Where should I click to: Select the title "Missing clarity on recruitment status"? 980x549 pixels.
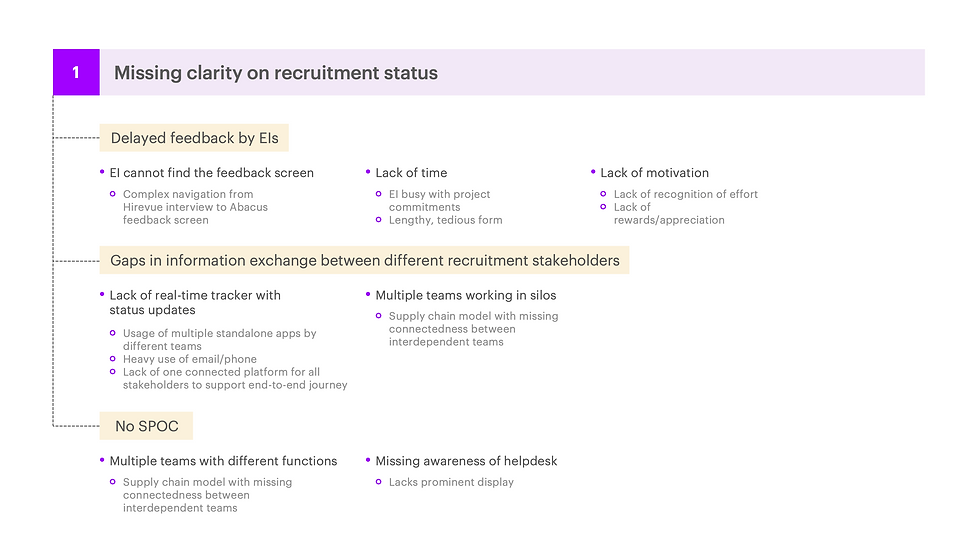pyautogui.click(x=275, y=73)
